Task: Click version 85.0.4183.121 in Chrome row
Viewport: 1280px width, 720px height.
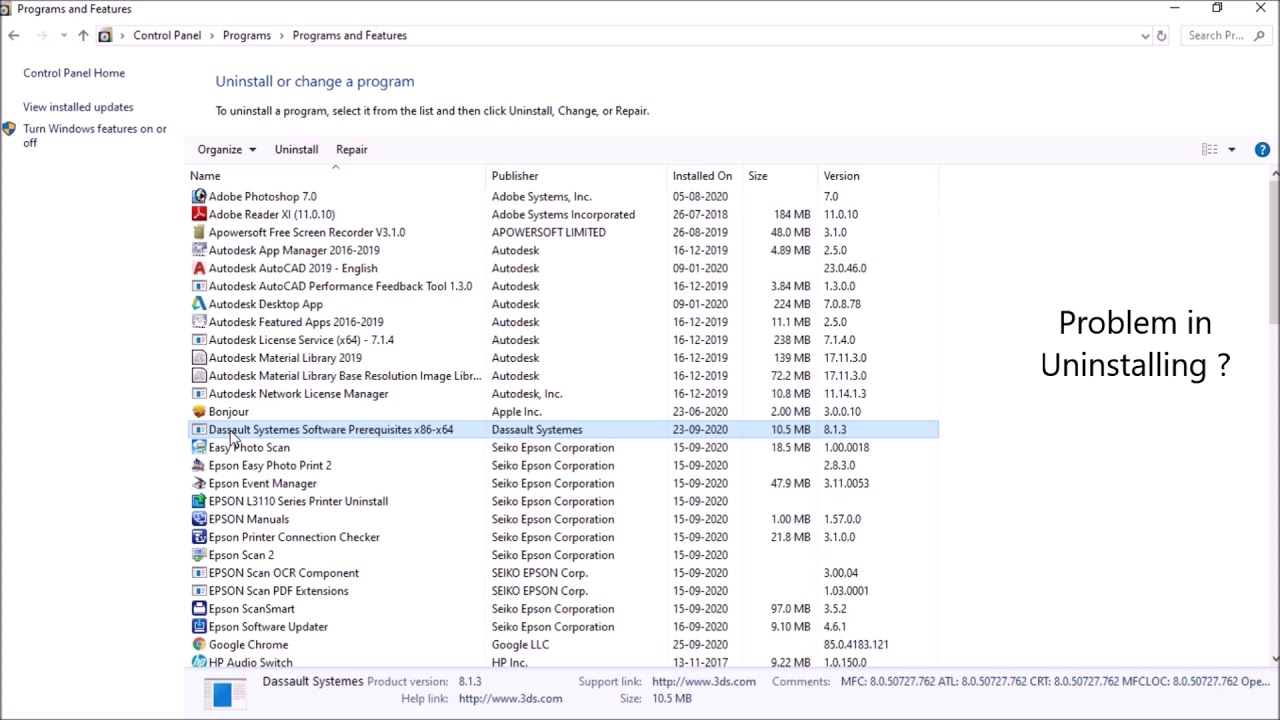Action: click(856, 645)
